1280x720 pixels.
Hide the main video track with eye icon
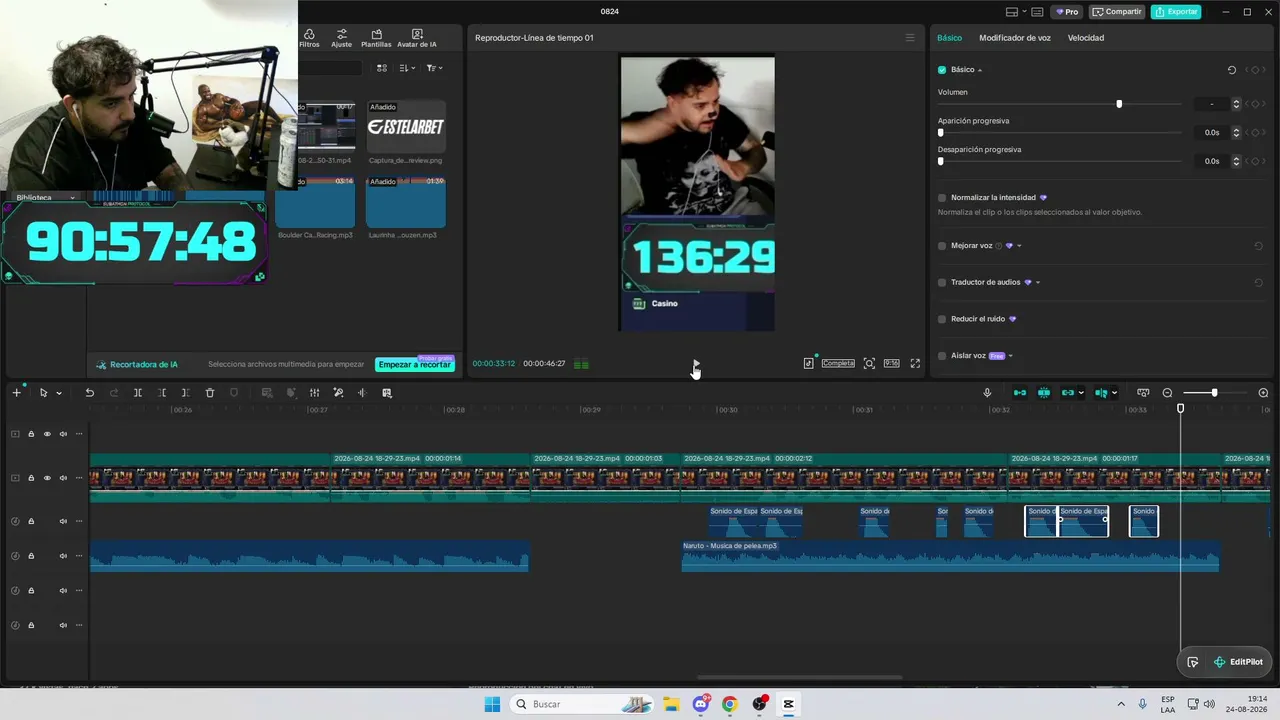(47, 478)
